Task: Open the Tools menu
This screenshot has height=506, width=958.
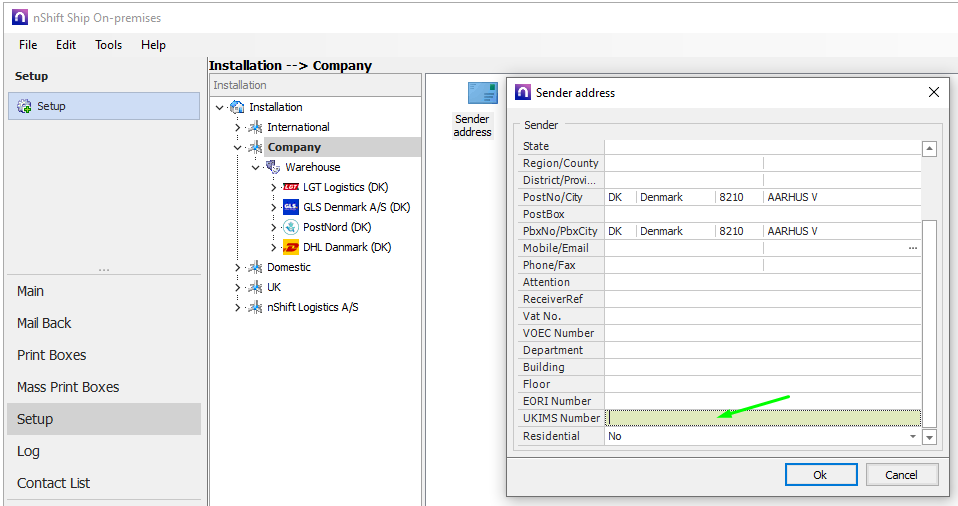Action: 109,45
